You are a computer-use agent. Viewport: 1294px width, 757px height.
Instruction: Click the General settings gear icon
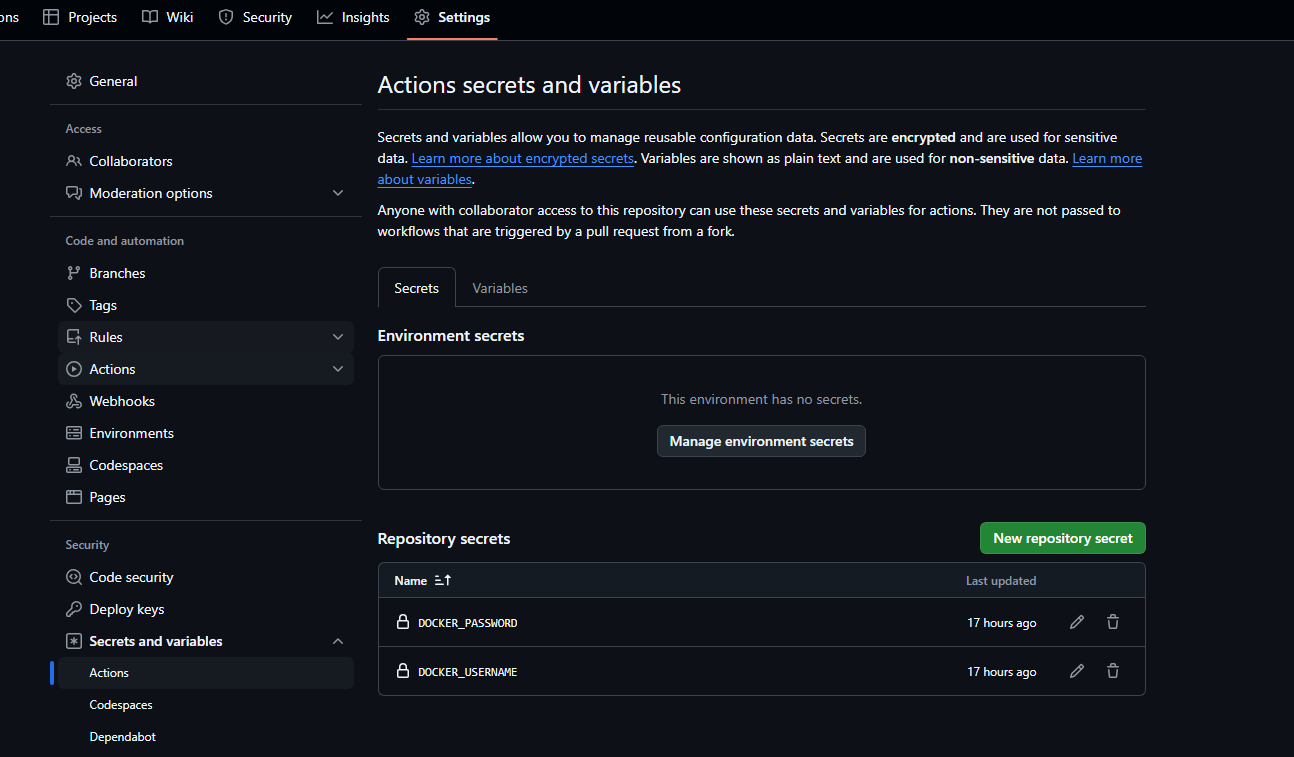[x=73, y=81]
